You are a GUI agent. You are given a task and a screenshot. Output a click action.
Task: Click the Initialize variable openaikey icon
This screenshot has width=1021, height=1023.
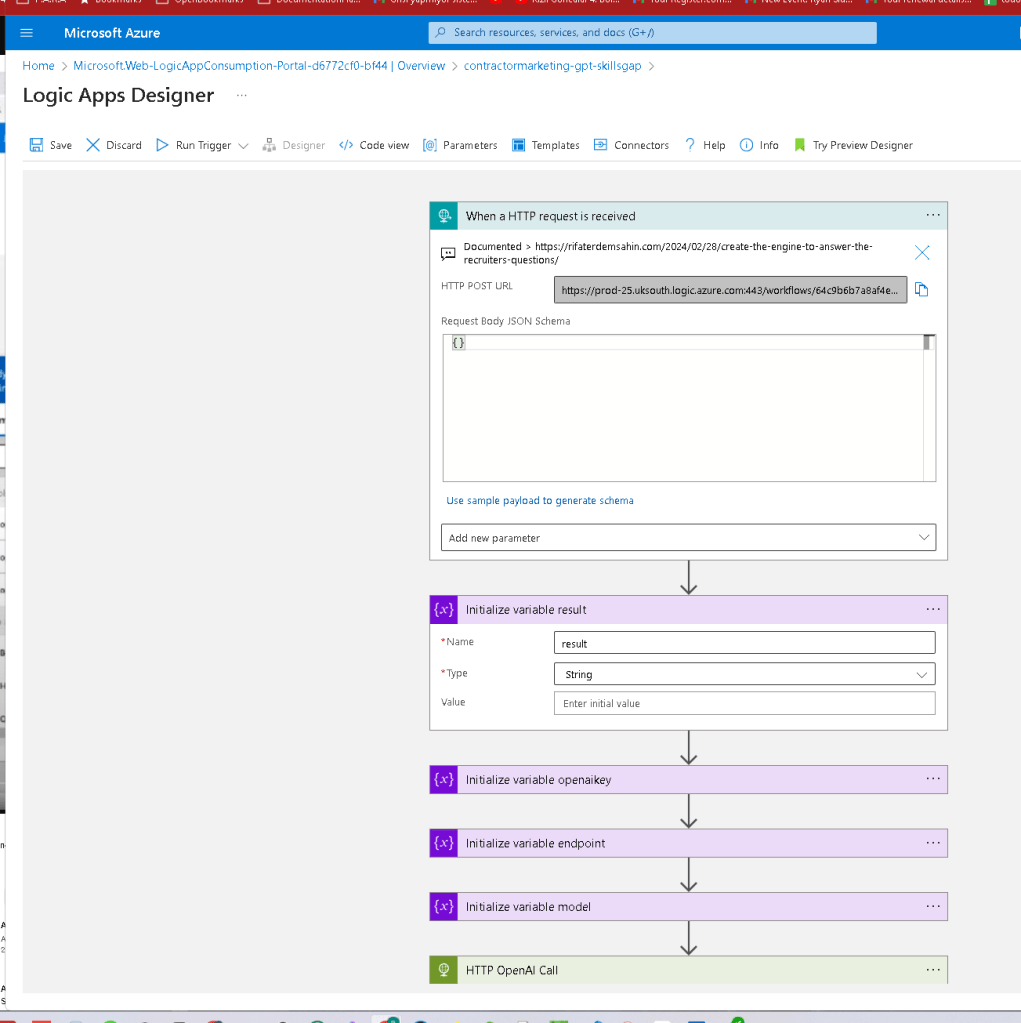(x=444, y=780)
